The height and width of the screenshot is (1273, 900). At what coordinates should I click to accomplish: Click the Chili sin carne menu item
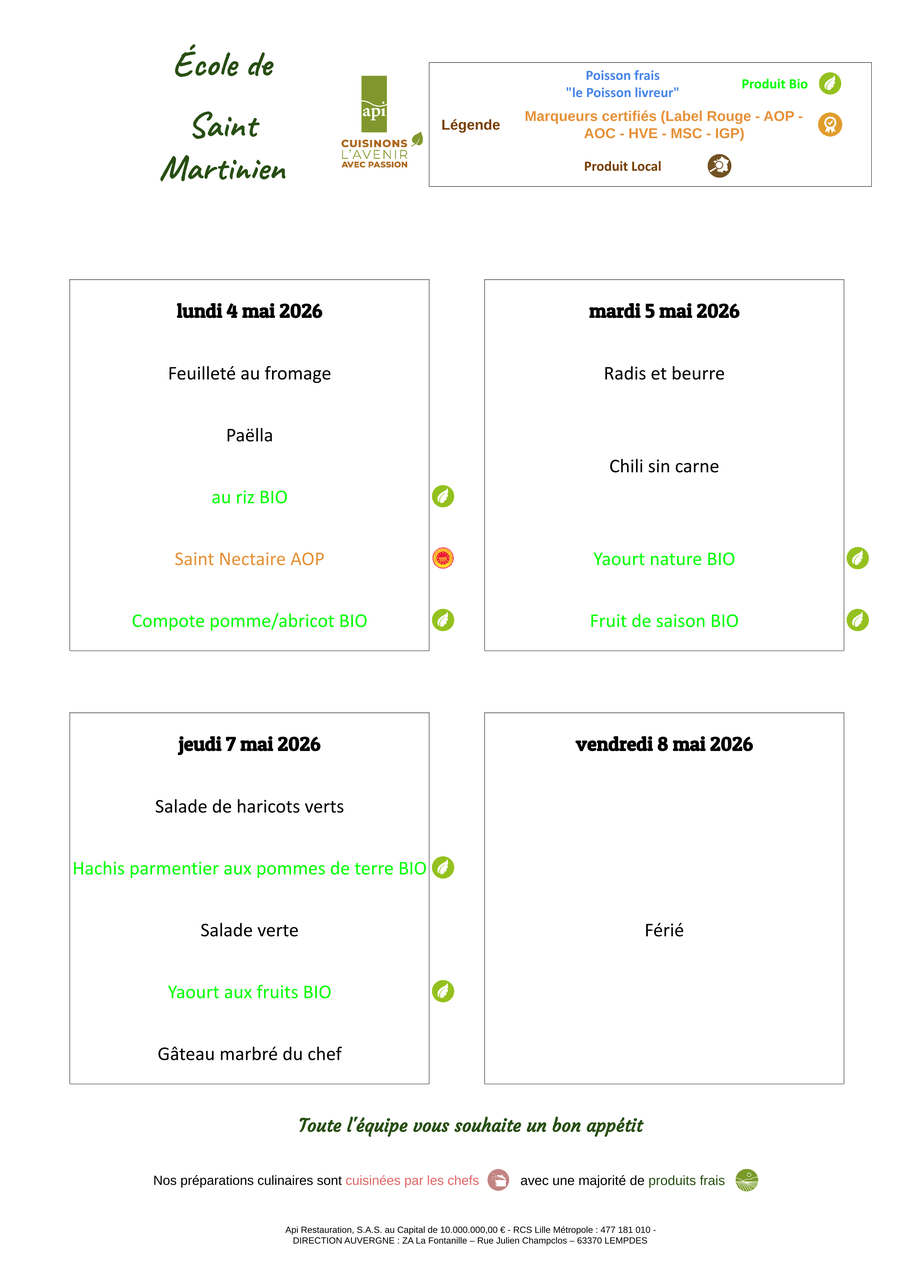(664, 466)
